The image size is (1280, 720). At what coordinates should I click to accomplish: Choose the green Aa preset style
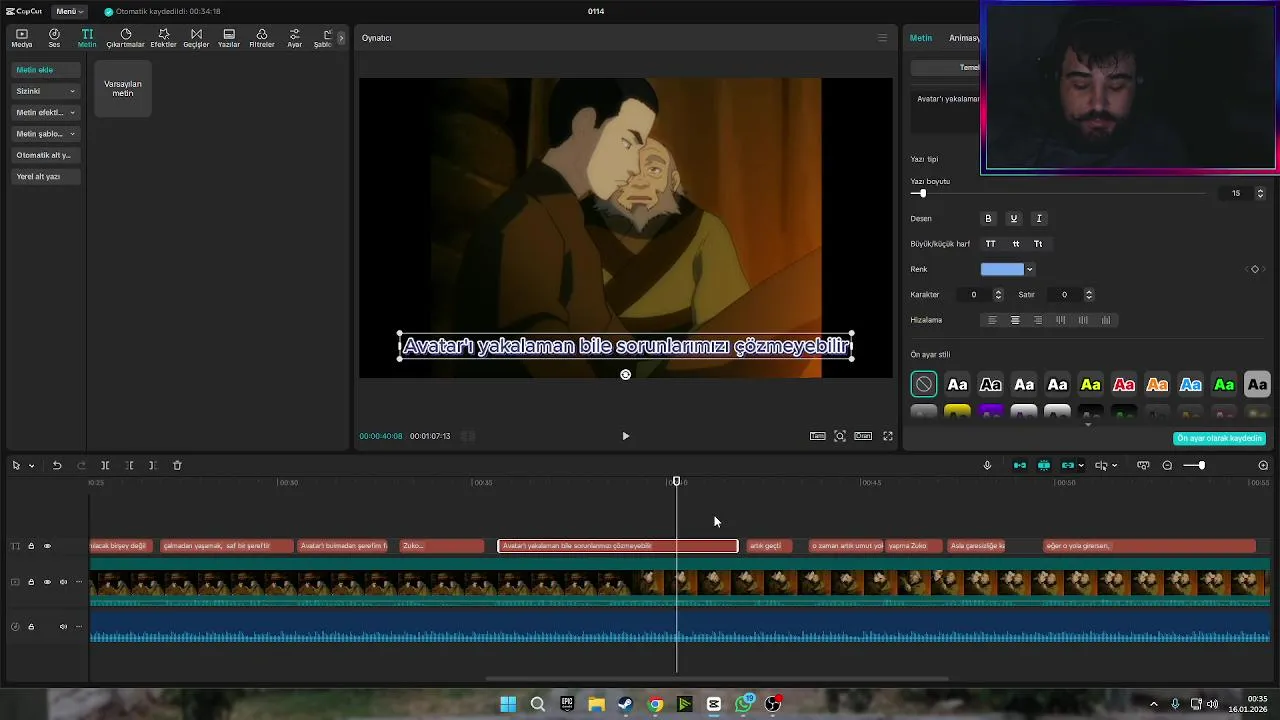pos(1224,384)
